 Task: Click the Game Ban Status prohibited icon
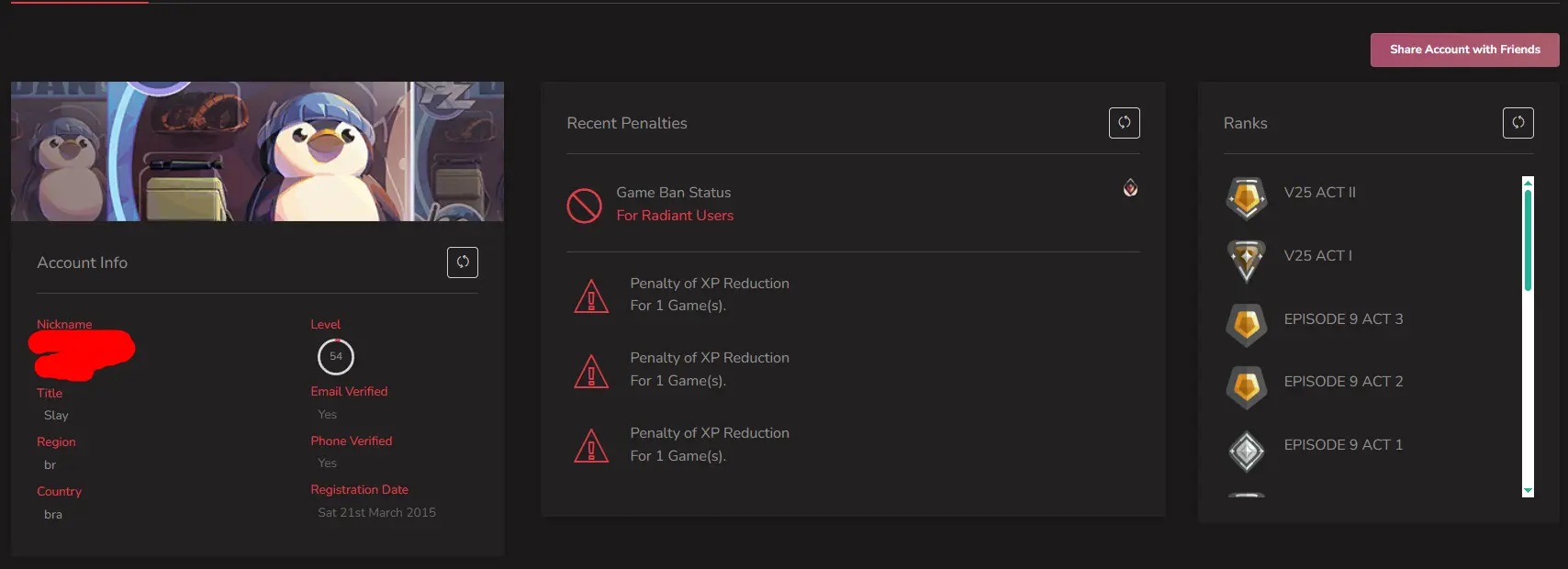point(584,206)
